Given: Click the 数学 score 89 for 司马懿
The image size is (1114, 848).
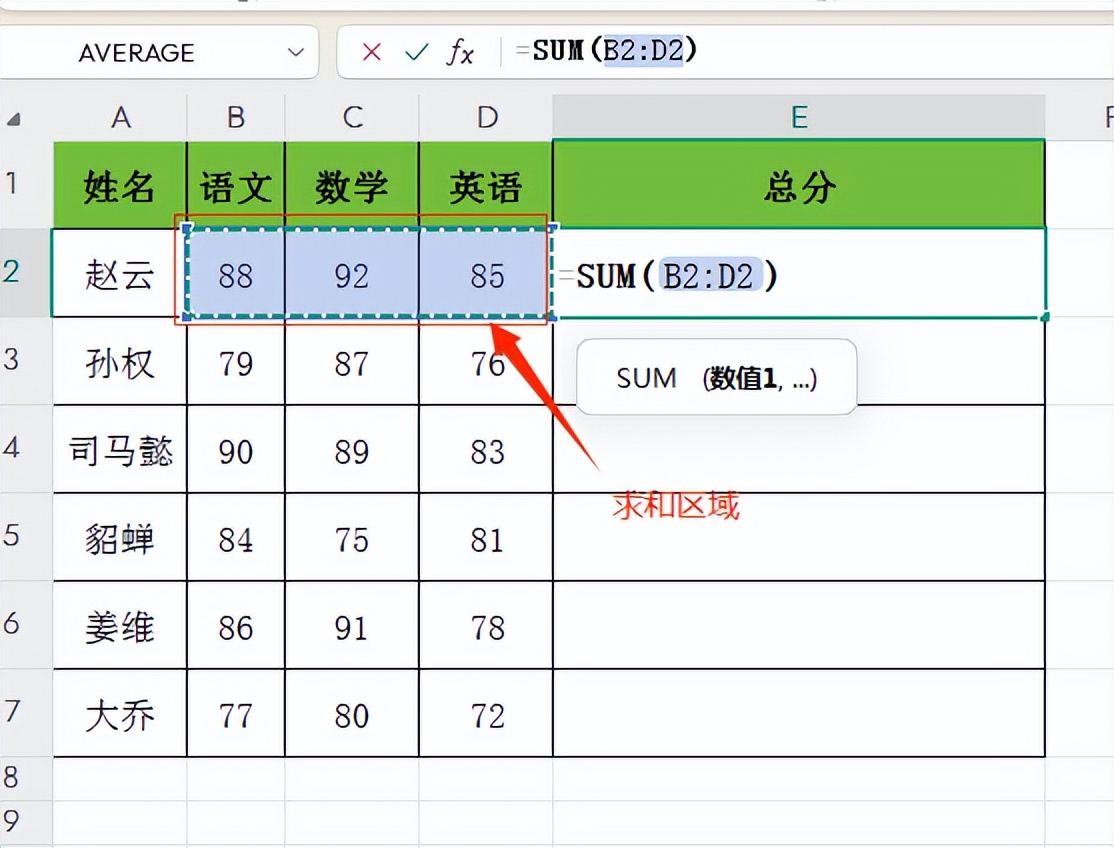Looking at the screenshot, I should coord(352,450).
